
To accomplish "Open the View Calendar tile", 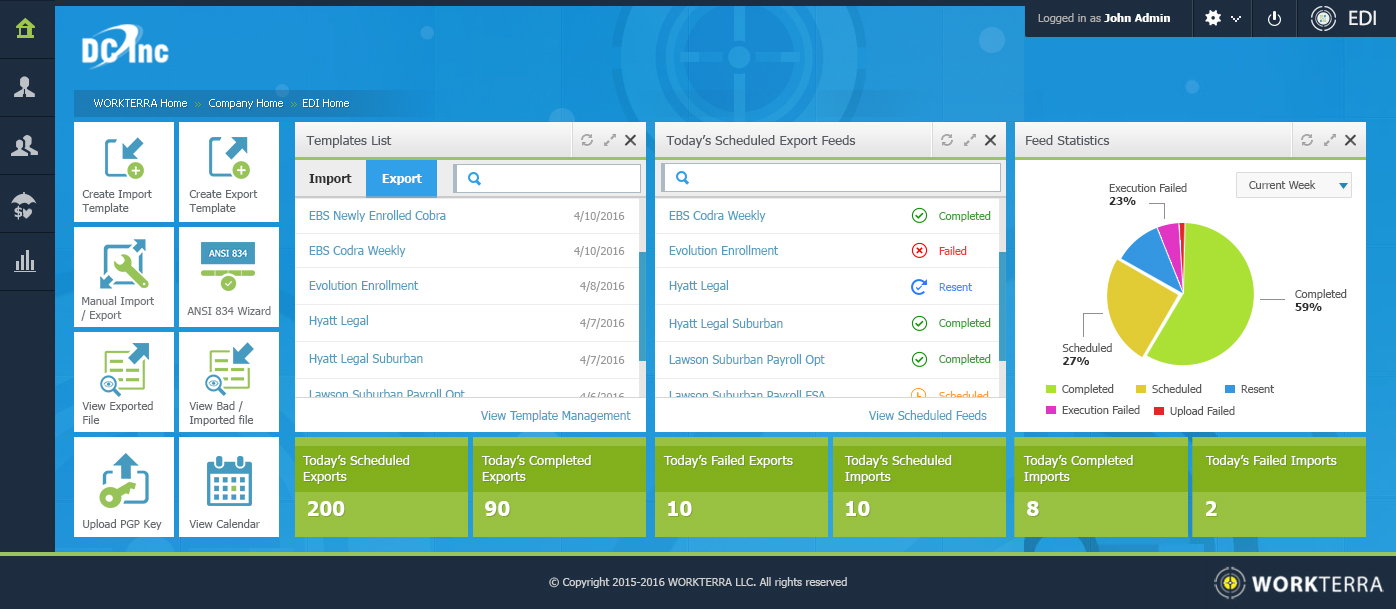I will 228,485.
